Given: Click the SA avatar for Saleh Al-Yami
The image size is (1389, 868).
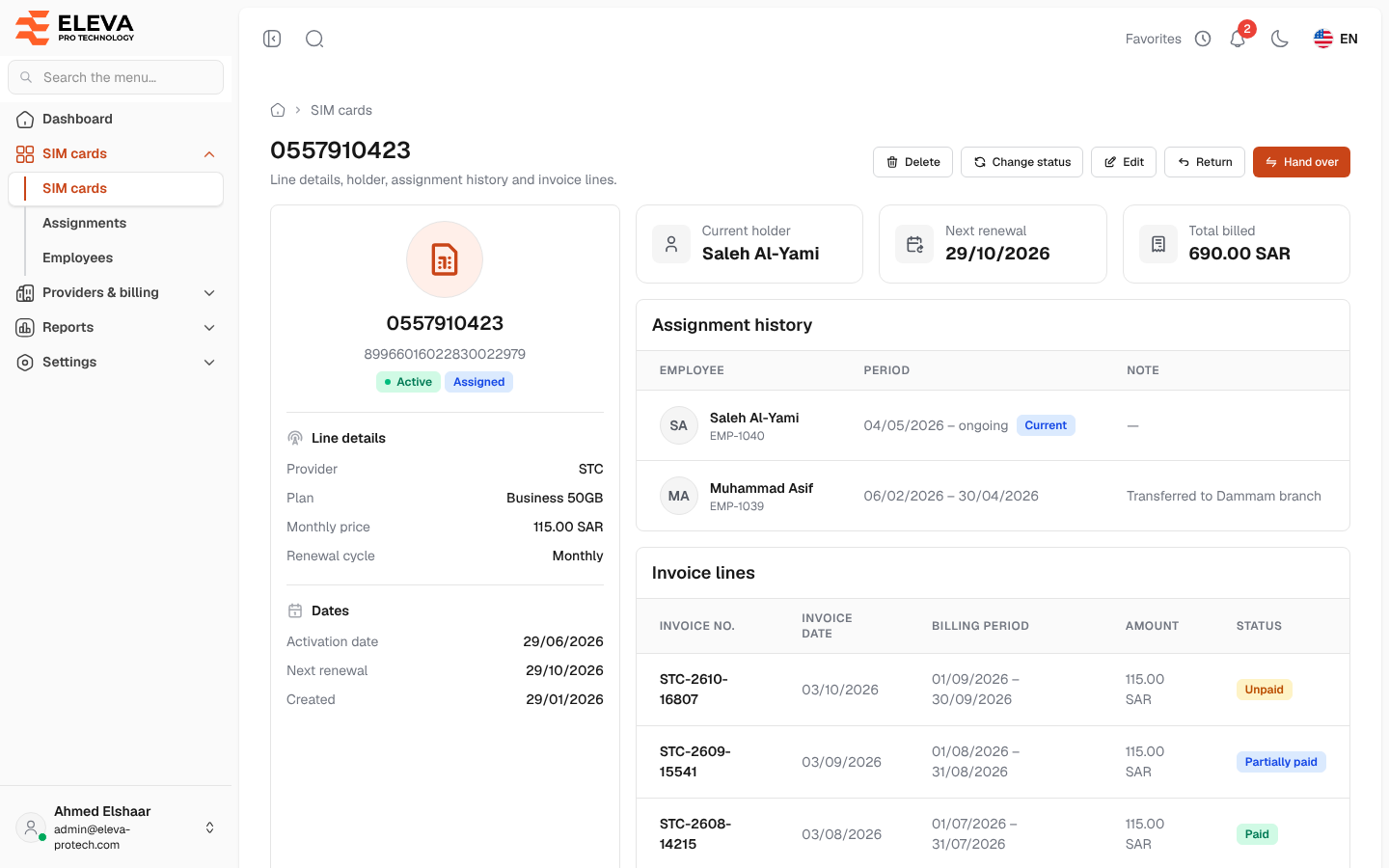Looking at the screenshot, I should coord(679,425).
